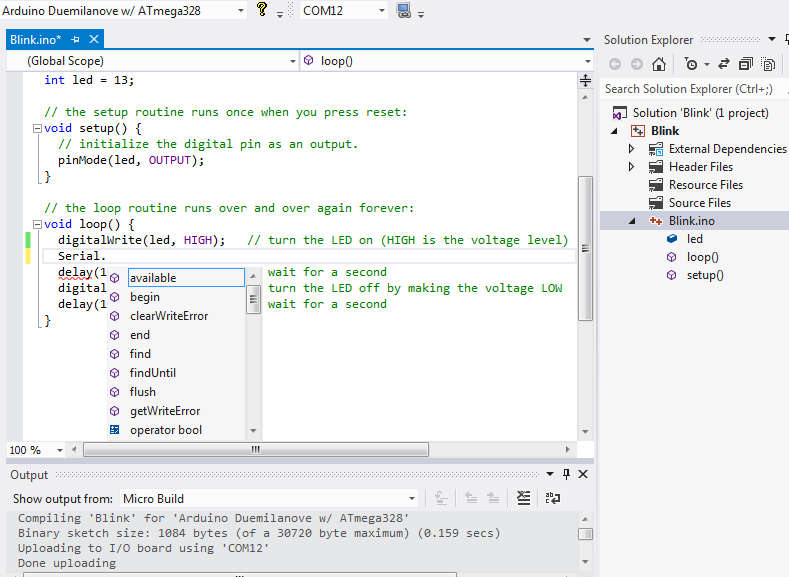This screenshot has width=789, height=577.
Task: Toggle Word Wrap in Output panel
Action: 553,498
